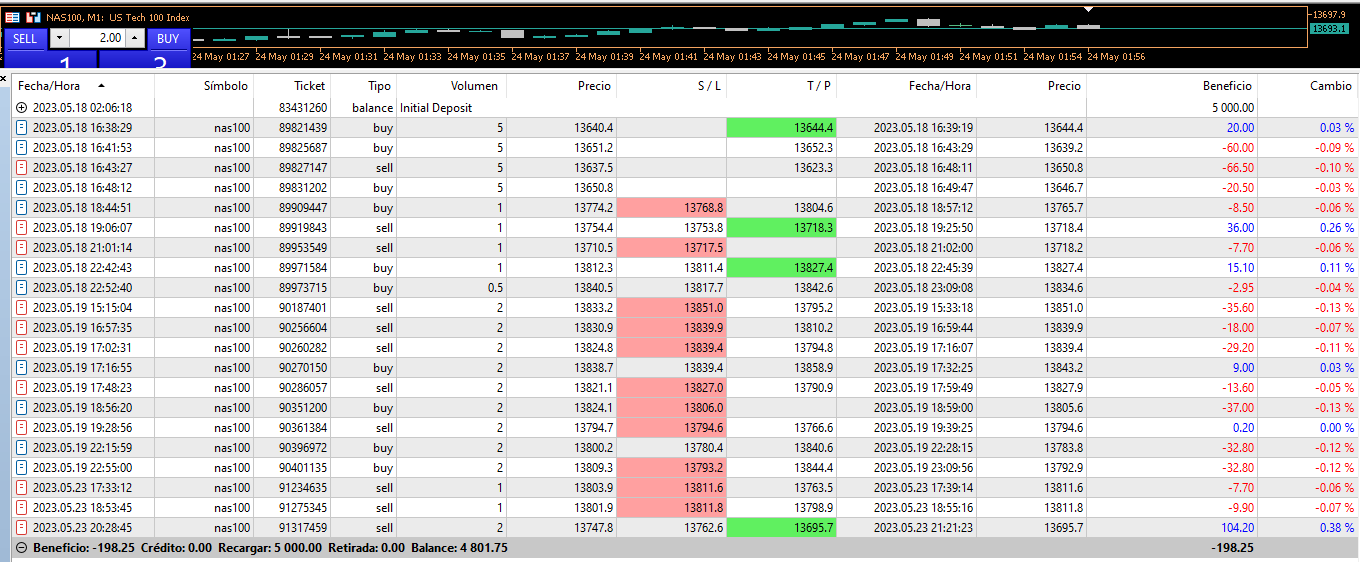1360x562 pixels.
Task: Click the SELL button
Action: [x=25, y=39]
